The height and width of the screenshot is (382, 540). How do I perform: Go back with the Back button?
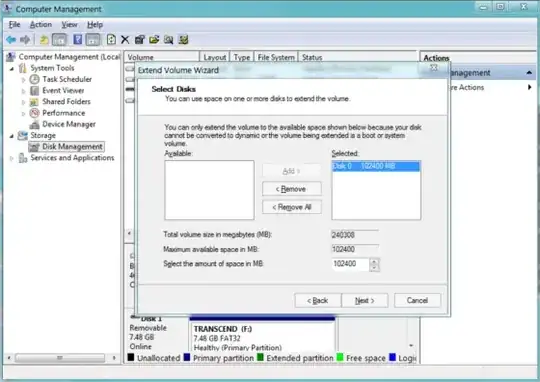(318, 300)
